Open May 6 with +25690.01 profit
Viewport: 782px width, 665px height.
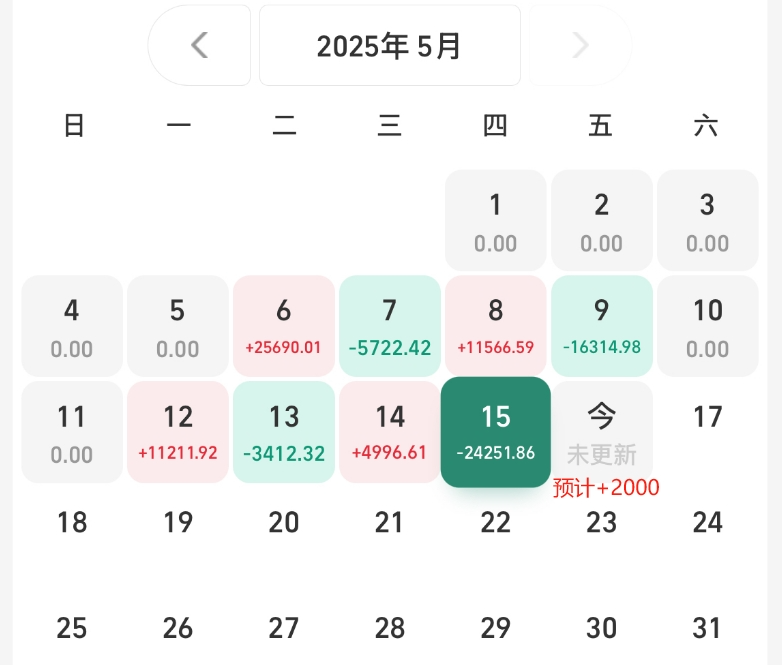pyautogui.click(x=284, y=326)
